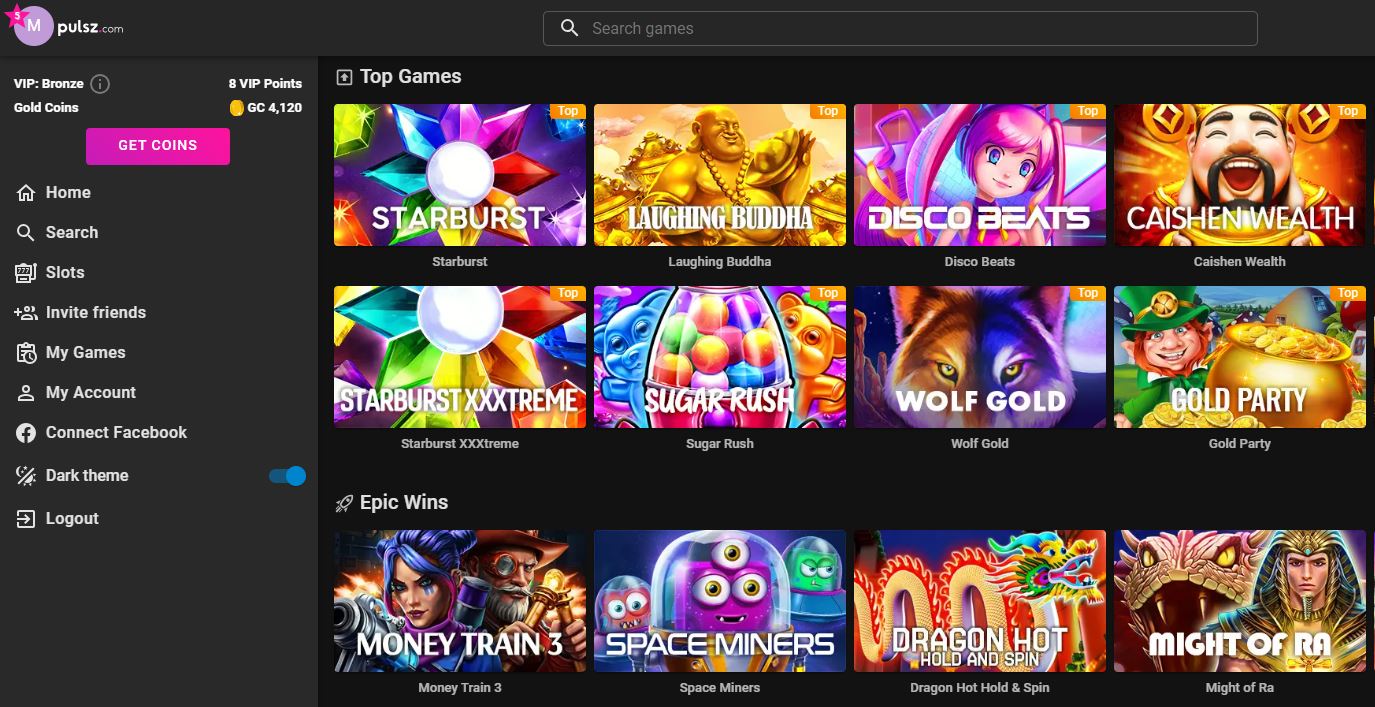The image size is (1375, 707).
Task: Click the gold coin balance icon
Action: point(236,107)
